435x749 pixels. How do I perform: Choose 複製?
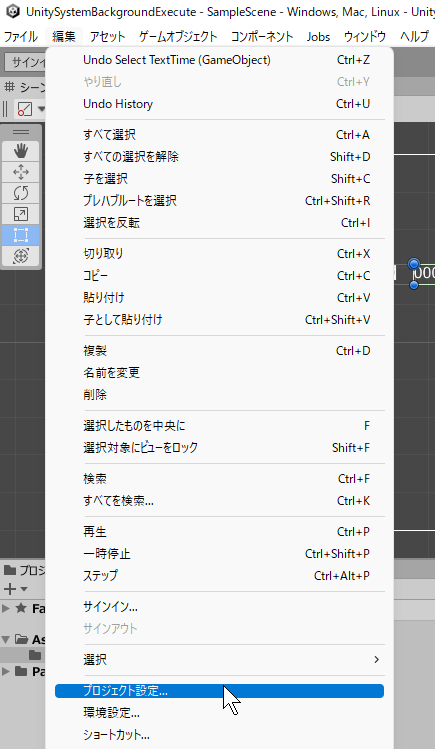(220, 351)
